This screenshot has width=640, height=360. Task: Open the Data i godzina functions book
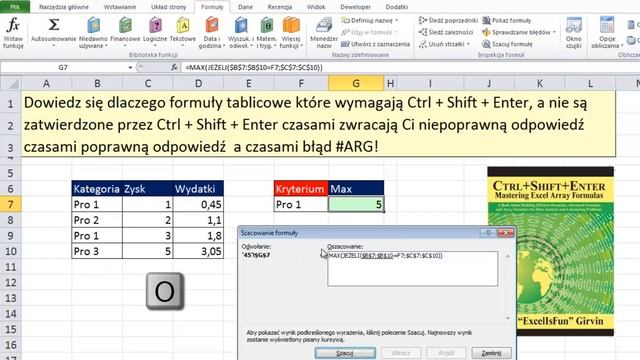211,33
